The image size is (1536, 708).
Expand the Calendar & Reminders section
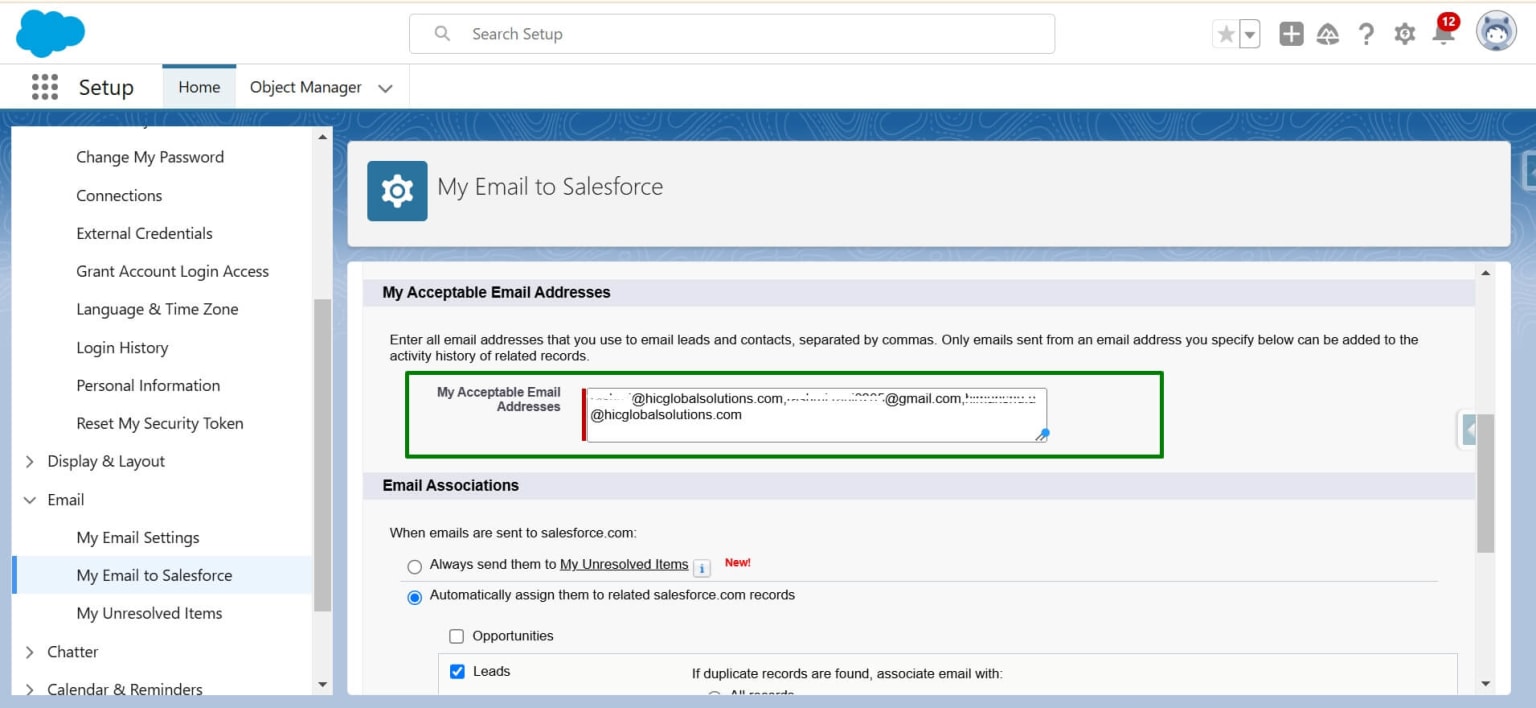point(30,689)
